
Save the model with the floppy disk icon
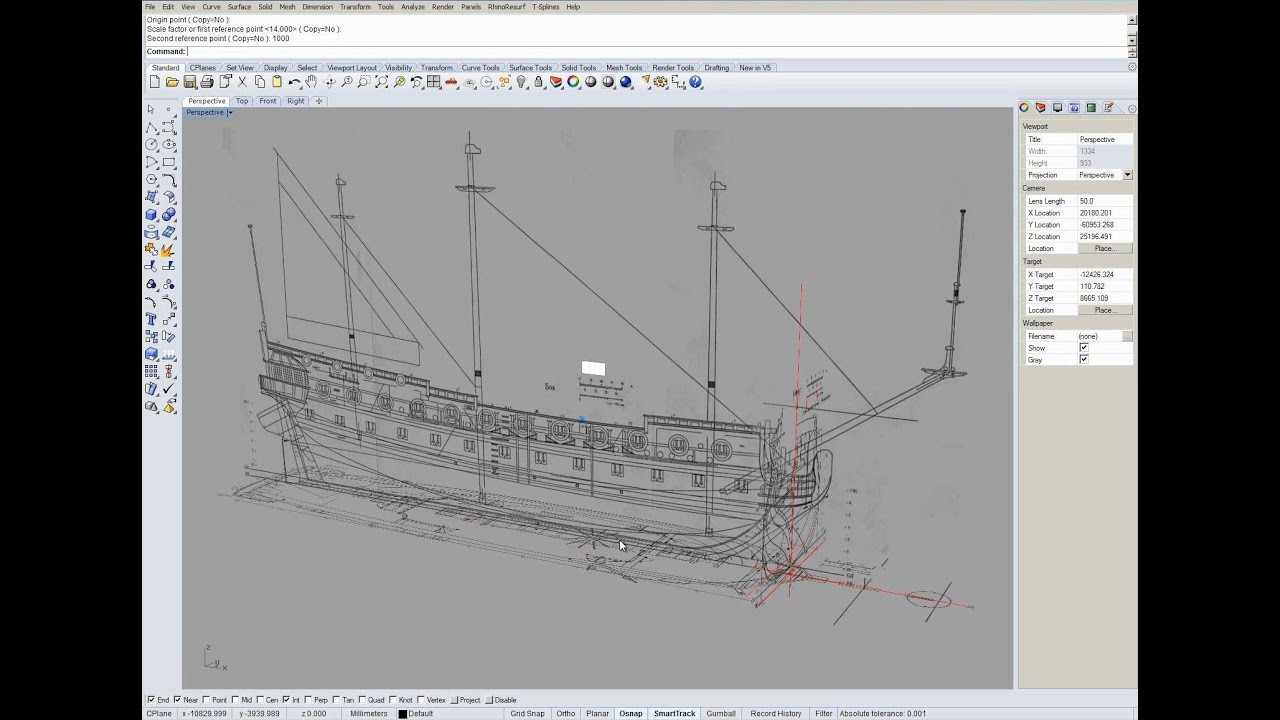tap(189, 82)
